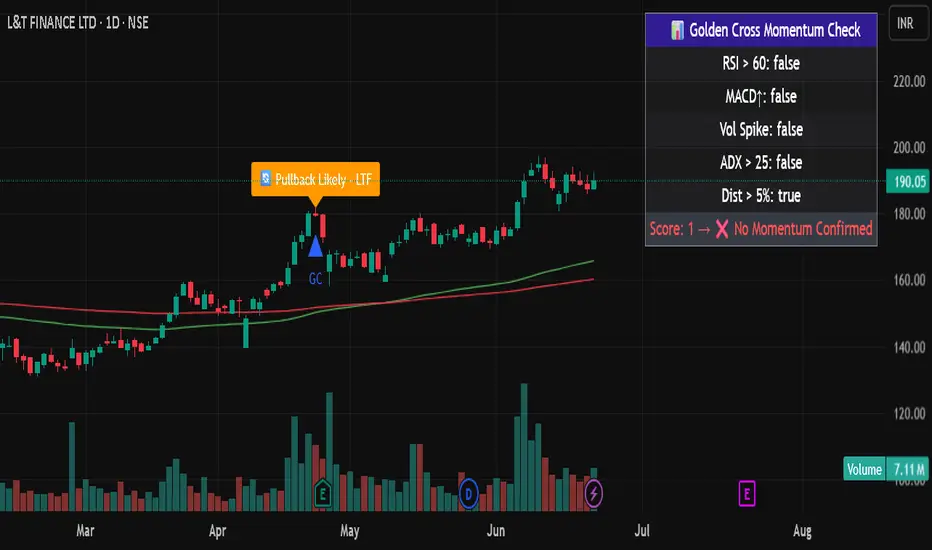Click the Golden Cross Momentum Check header
This screenshot has height=550, width=932.
tap(761, 30)
